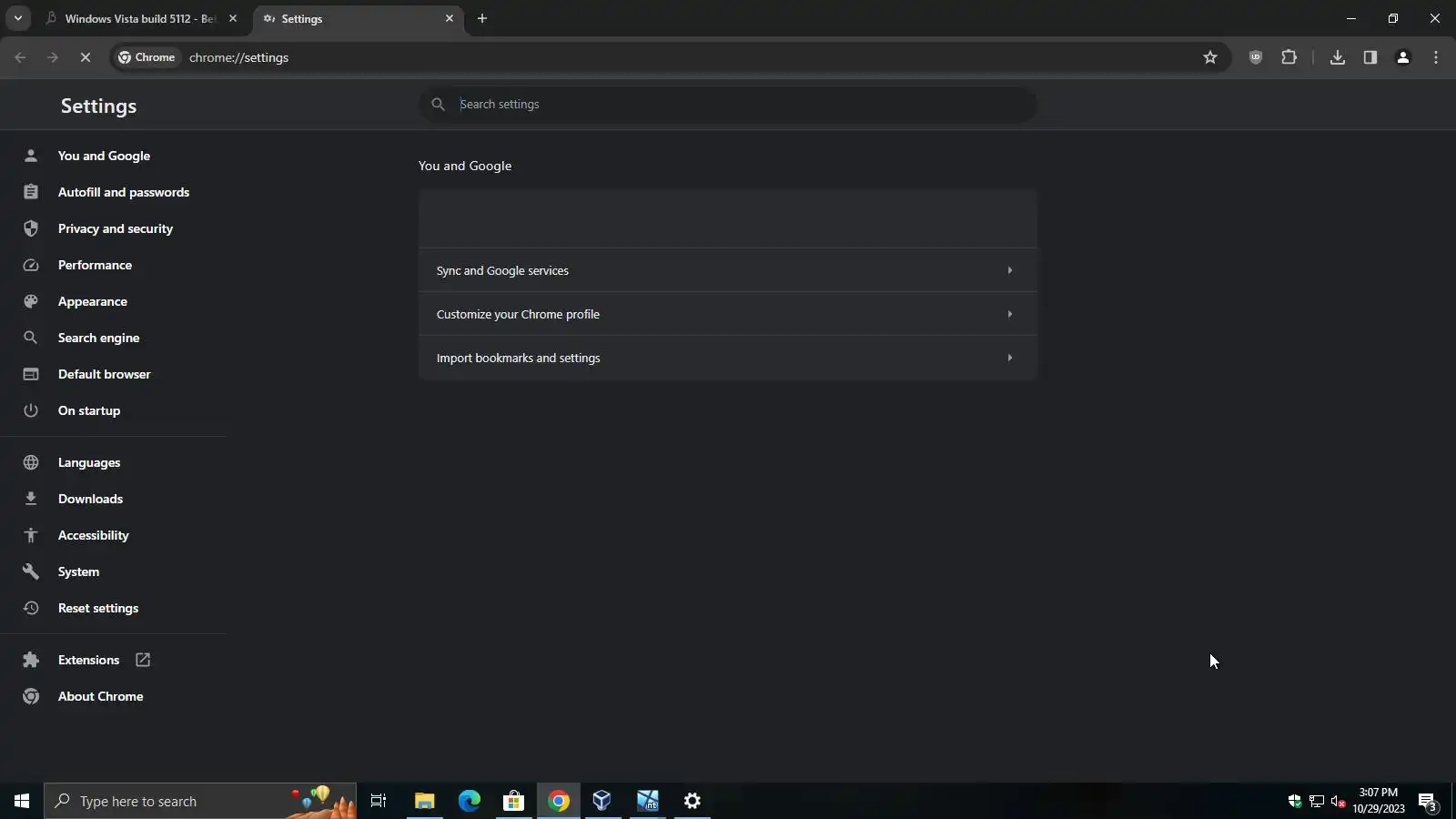This screenshot has height=819, width=1456.
Task: Click the search magnifier in settings
Action: (438, 105)
